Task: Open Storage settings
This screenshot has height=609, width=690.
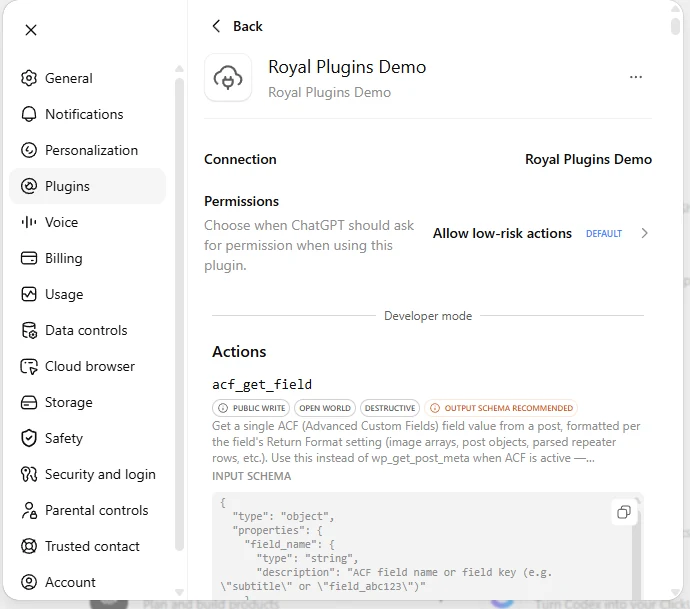Action: pyautogui.click(x=87, y=402)
